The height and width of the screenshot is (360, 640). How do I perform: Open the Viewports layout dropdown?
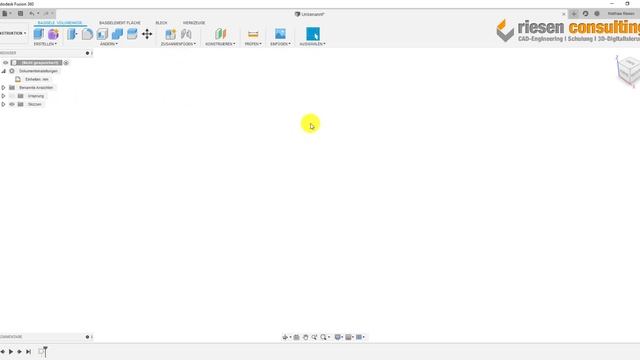360,337
